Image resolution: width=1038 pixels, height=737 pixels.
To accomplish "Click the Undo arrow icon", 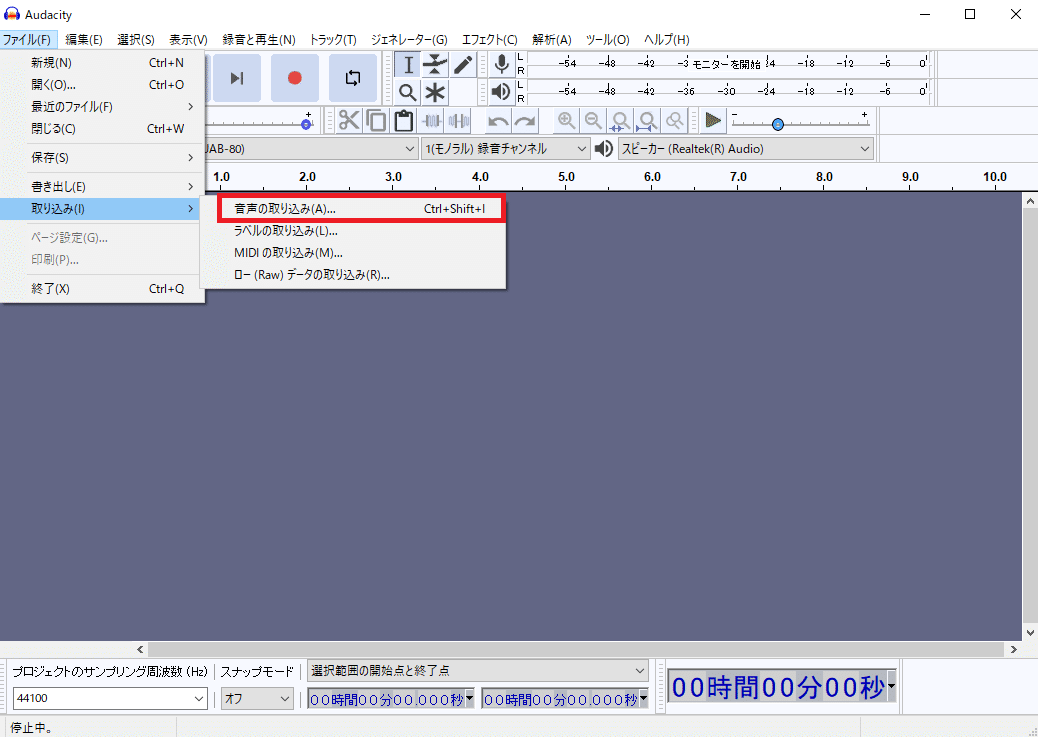I will [498, 121].
